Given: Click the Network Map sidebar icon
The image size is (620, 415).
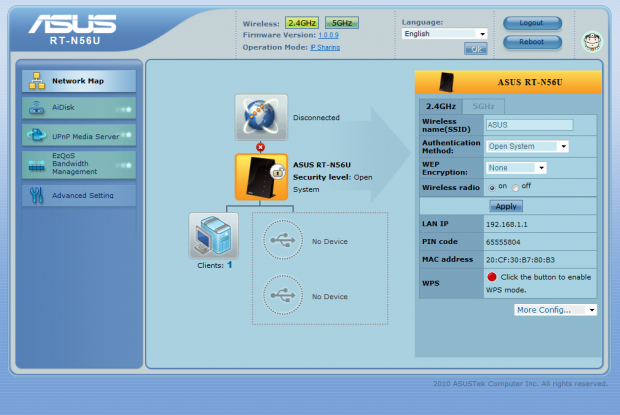Looking at the screenshot, I should [x=36, y=81].
